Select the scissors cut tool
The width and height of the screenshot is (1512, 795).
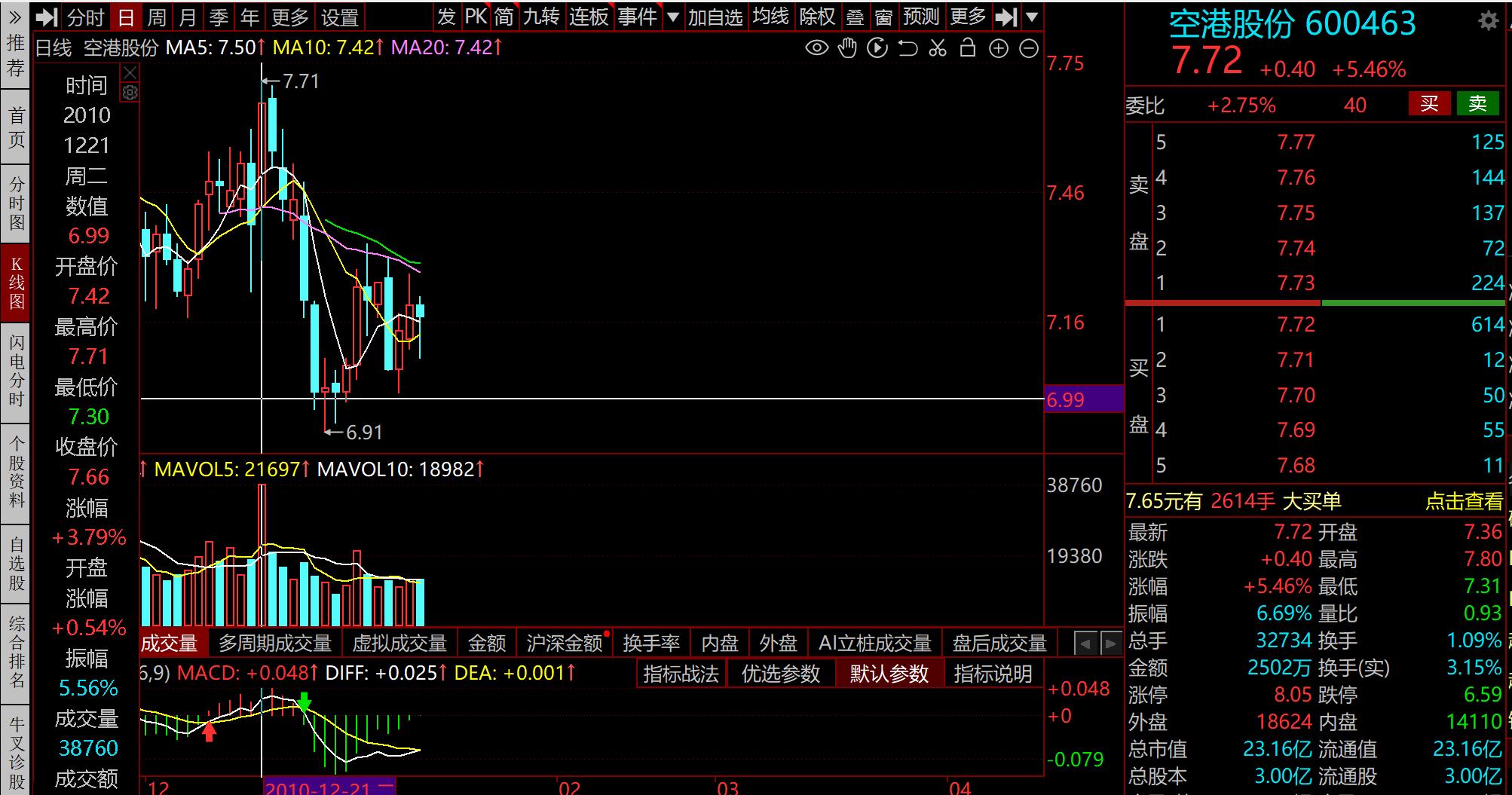pos(938,49)
